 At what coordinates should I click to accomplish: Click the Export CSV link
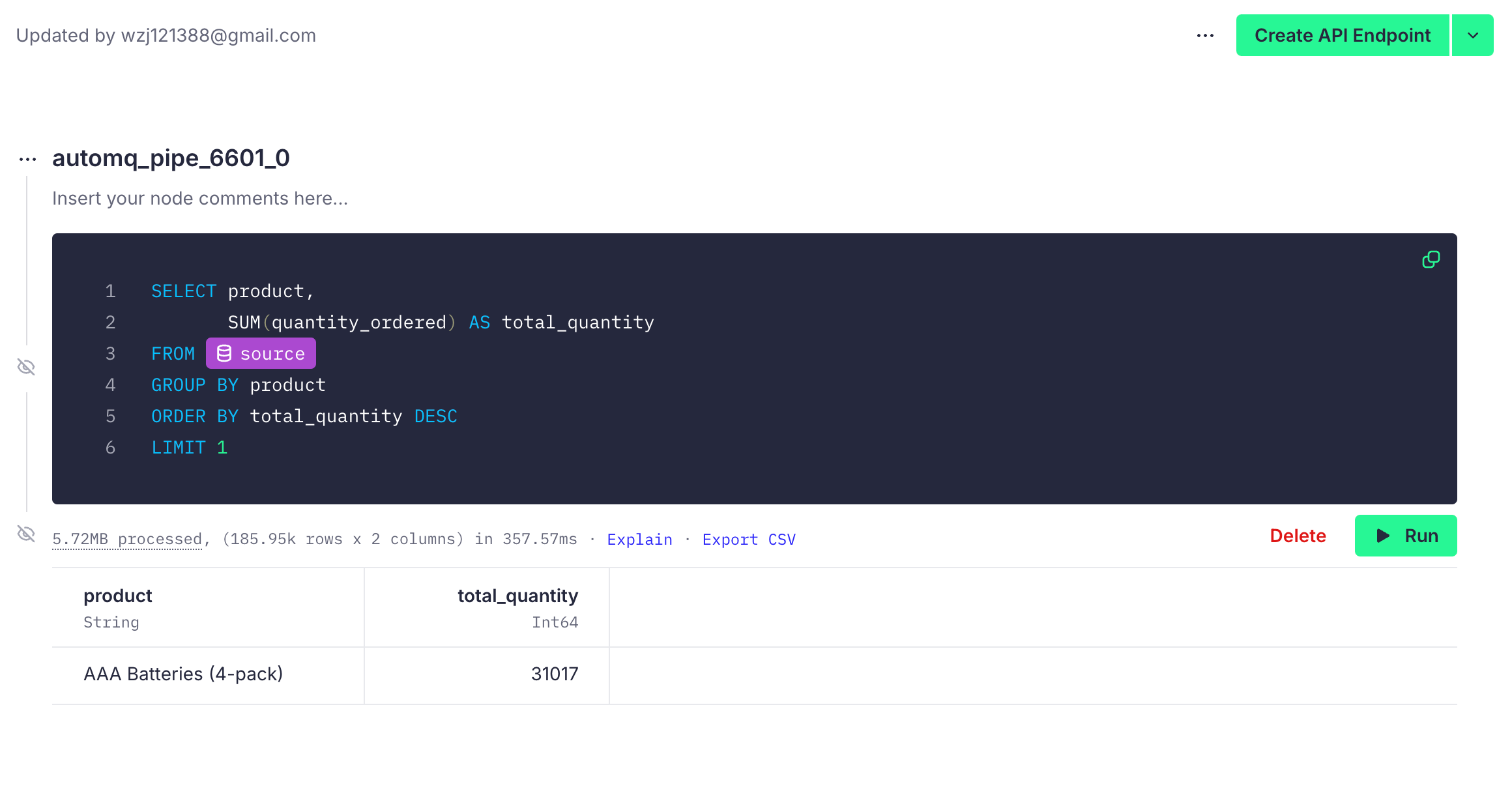point(749,540)
